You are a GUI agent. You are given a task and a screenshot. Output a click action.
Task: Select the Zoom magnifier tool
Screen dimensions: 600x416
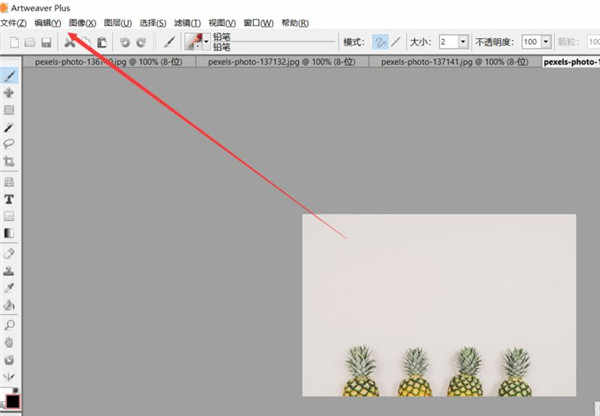click(x=9, y=325)
